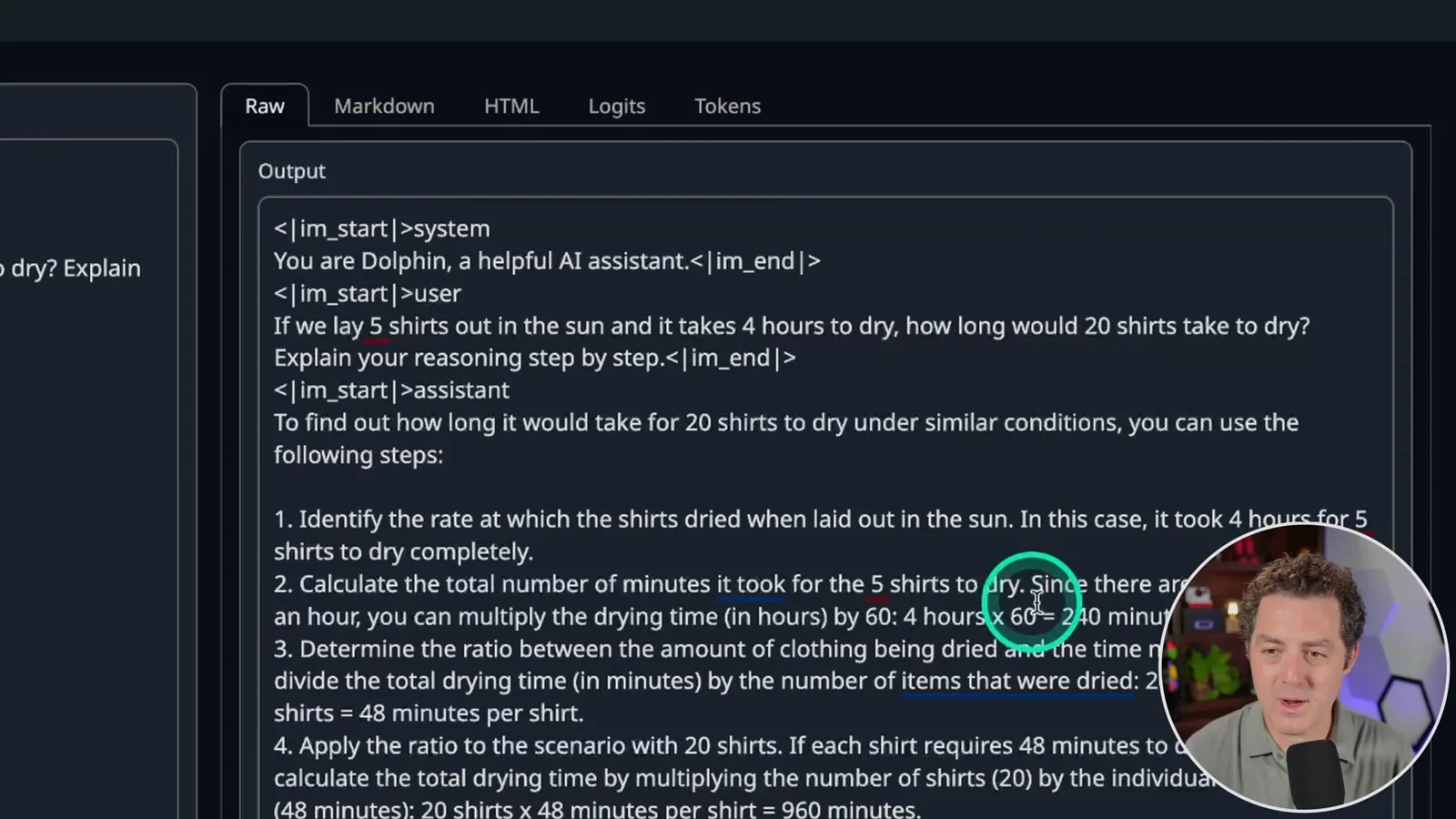Click 'shirts = 48 minutes per shirt.' text
This screenshot has width=1456, height=819.
click(x=429, y=713)
